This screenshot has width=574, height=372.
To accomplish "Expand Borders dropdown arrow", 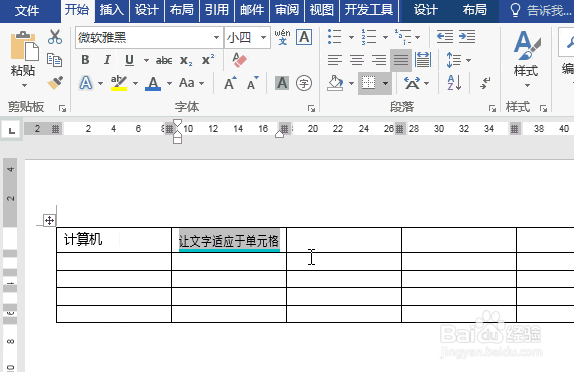I will (385, 83).
